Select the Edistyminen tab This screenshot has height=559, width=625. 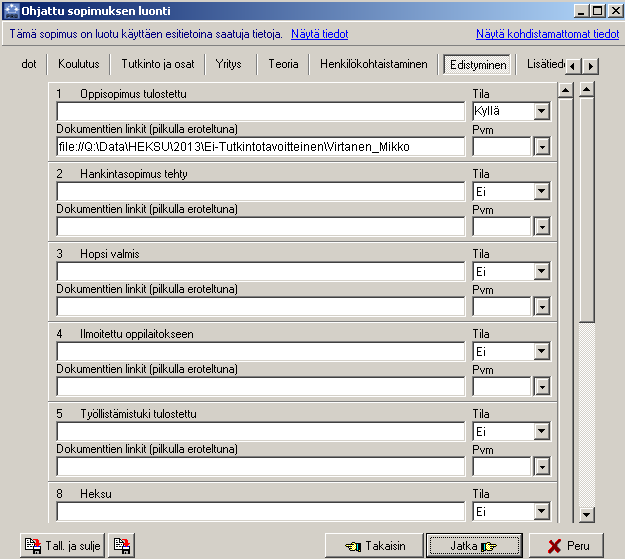[x=478, y=65]
